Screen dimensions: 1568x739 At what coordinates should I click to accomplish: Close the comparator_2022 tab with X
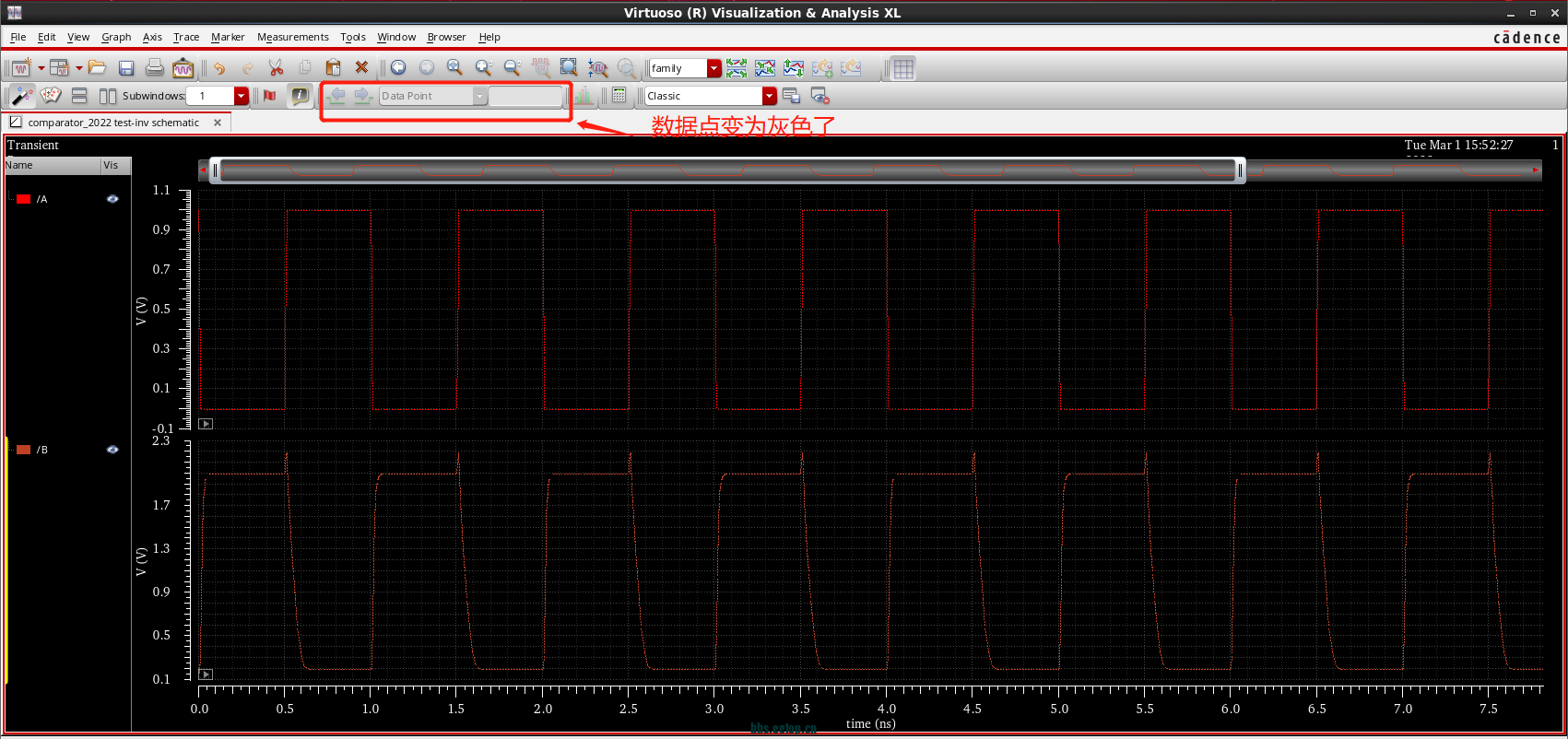218,123
